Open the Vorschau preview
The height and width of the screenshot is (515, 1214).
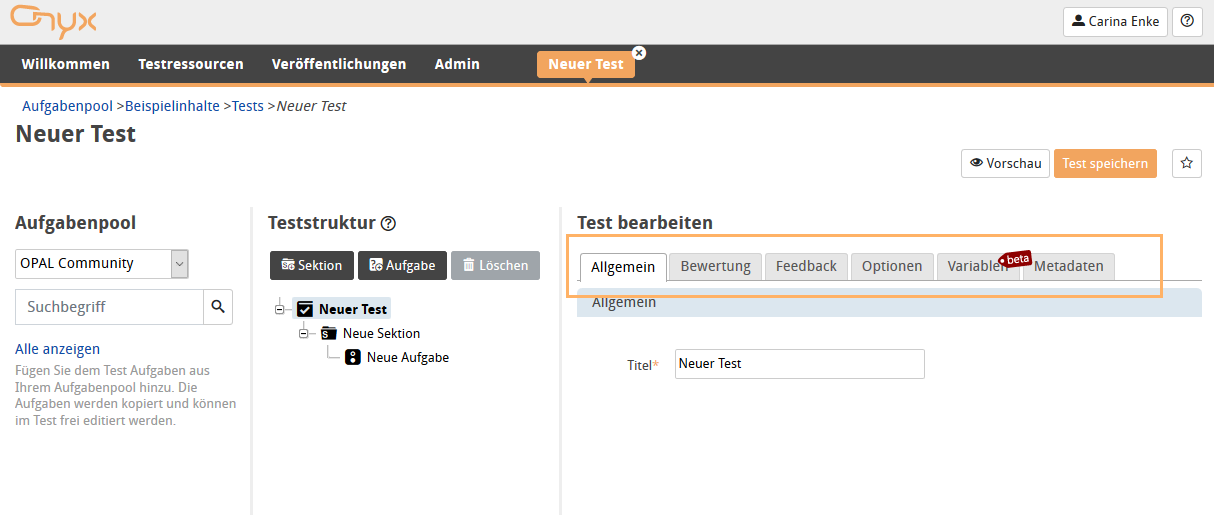pyautogui.click(x=1005, y=163)
